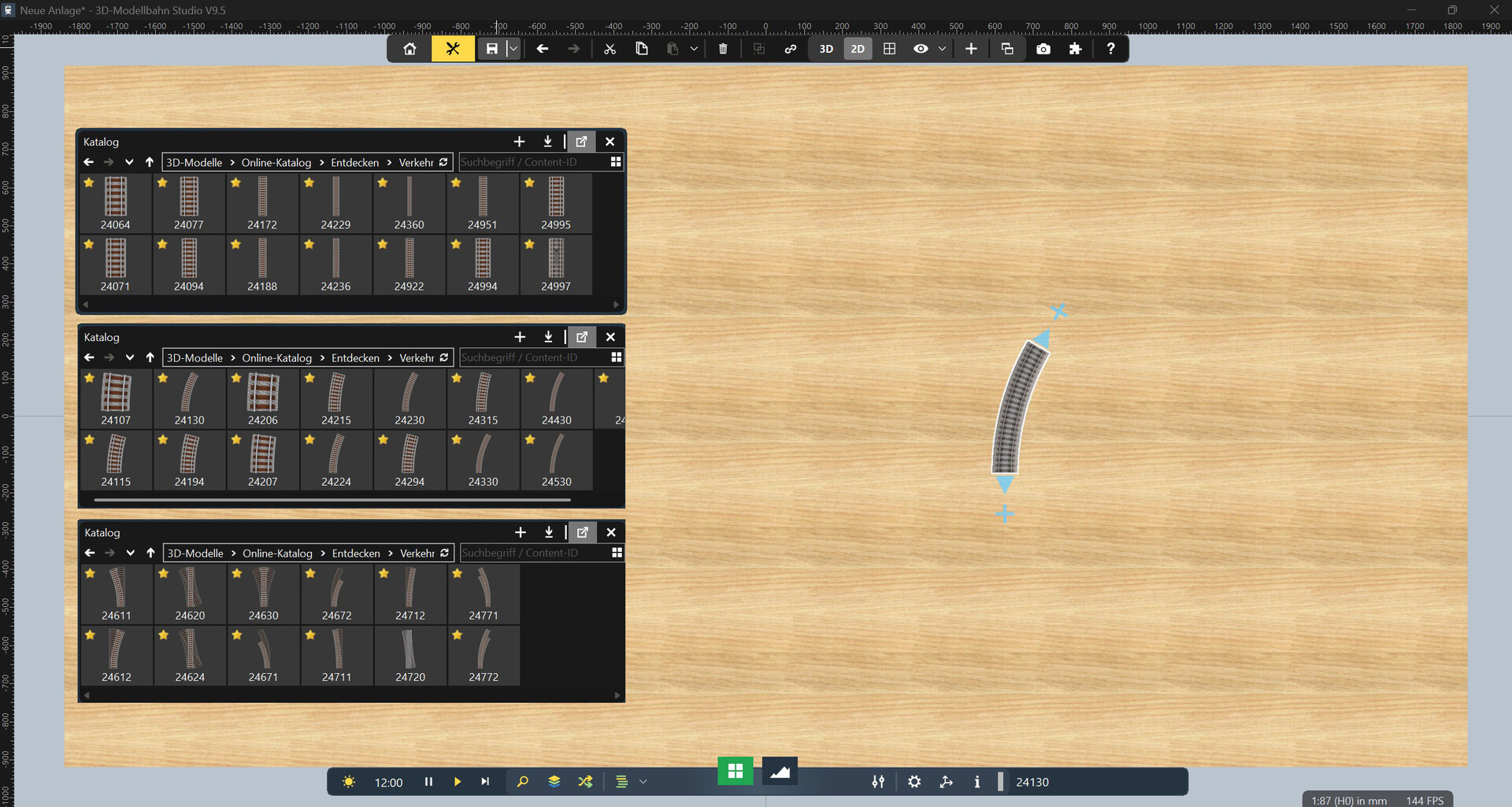Take a screenshot with the camera icon
The image size is (1512, 807).
[x=1043, y=49]
